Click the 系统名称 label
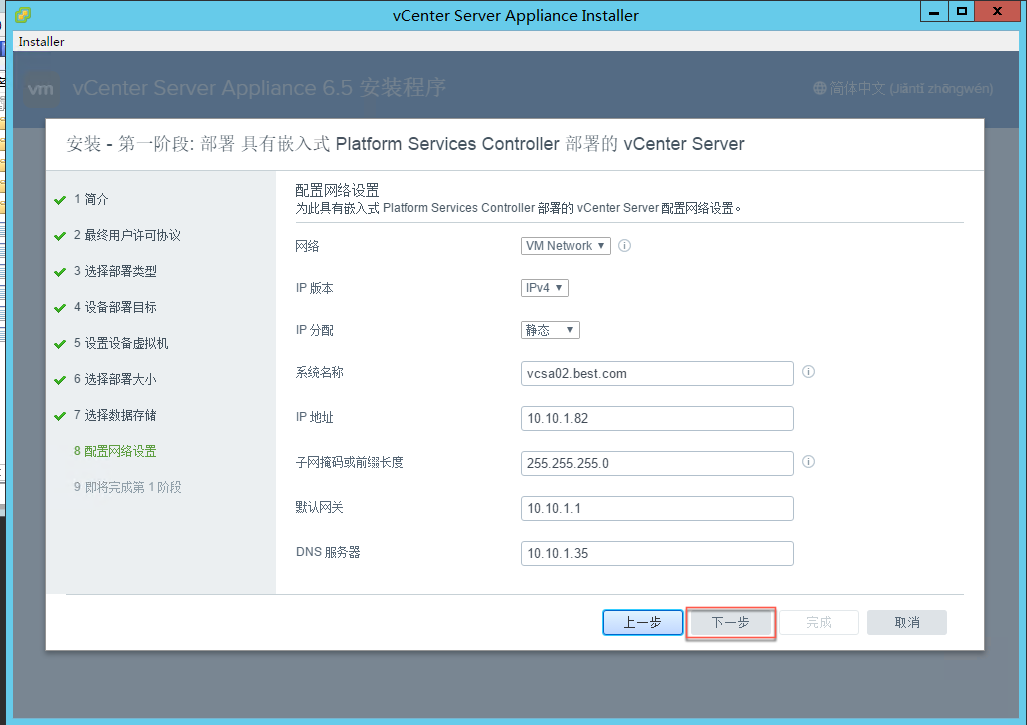 pos(320,372)
